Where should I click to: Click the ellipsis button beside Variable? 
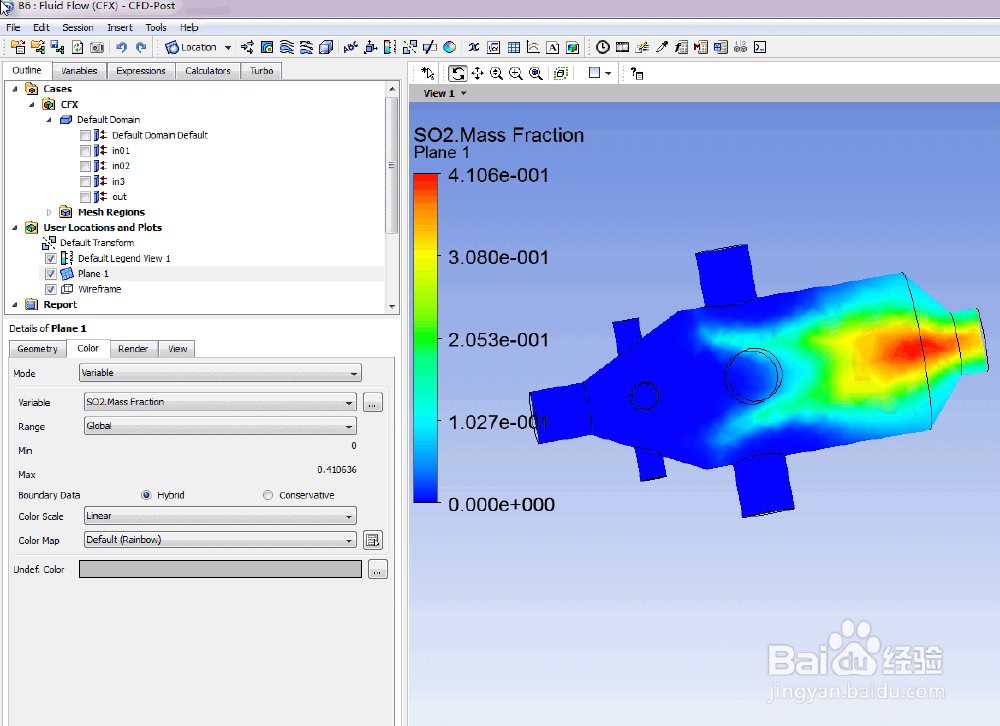(x=372, y=403)
